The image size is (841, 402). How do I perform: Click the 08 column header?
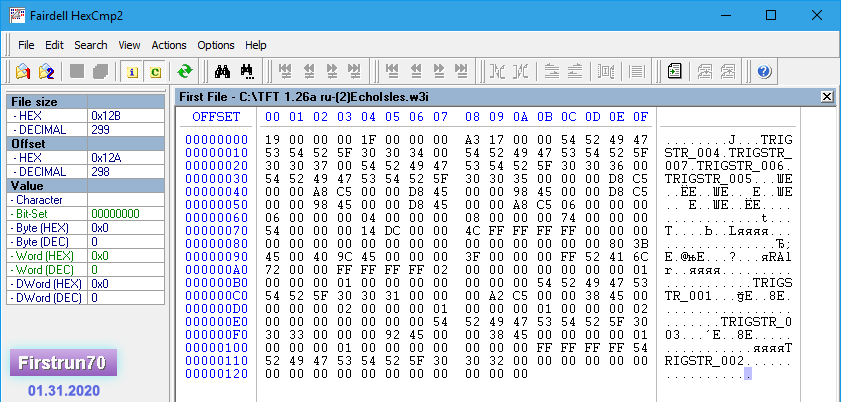point(473,117)
